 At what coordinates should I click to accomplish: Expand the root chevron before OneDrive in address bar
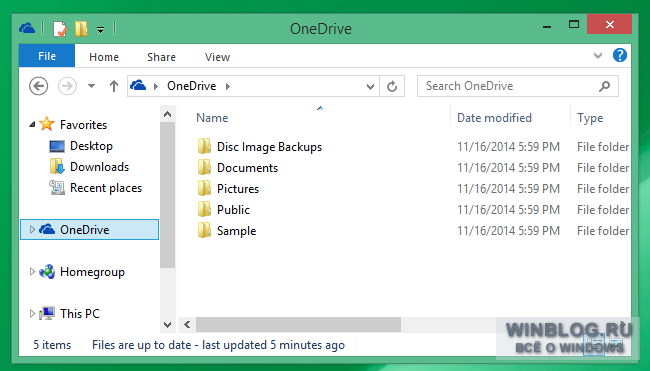coord(156,86)
